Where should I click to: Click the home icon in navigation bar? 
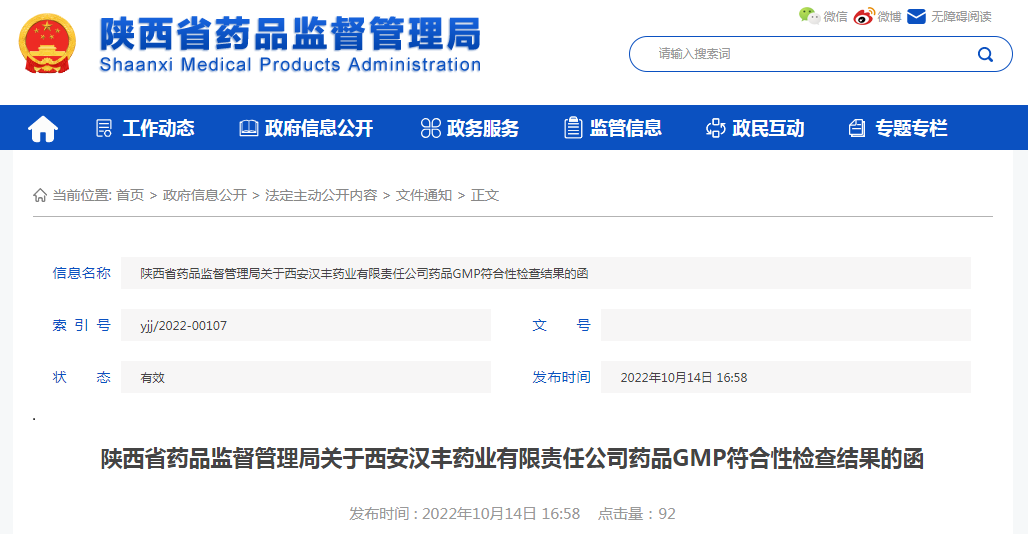click(x=43, y=128)
